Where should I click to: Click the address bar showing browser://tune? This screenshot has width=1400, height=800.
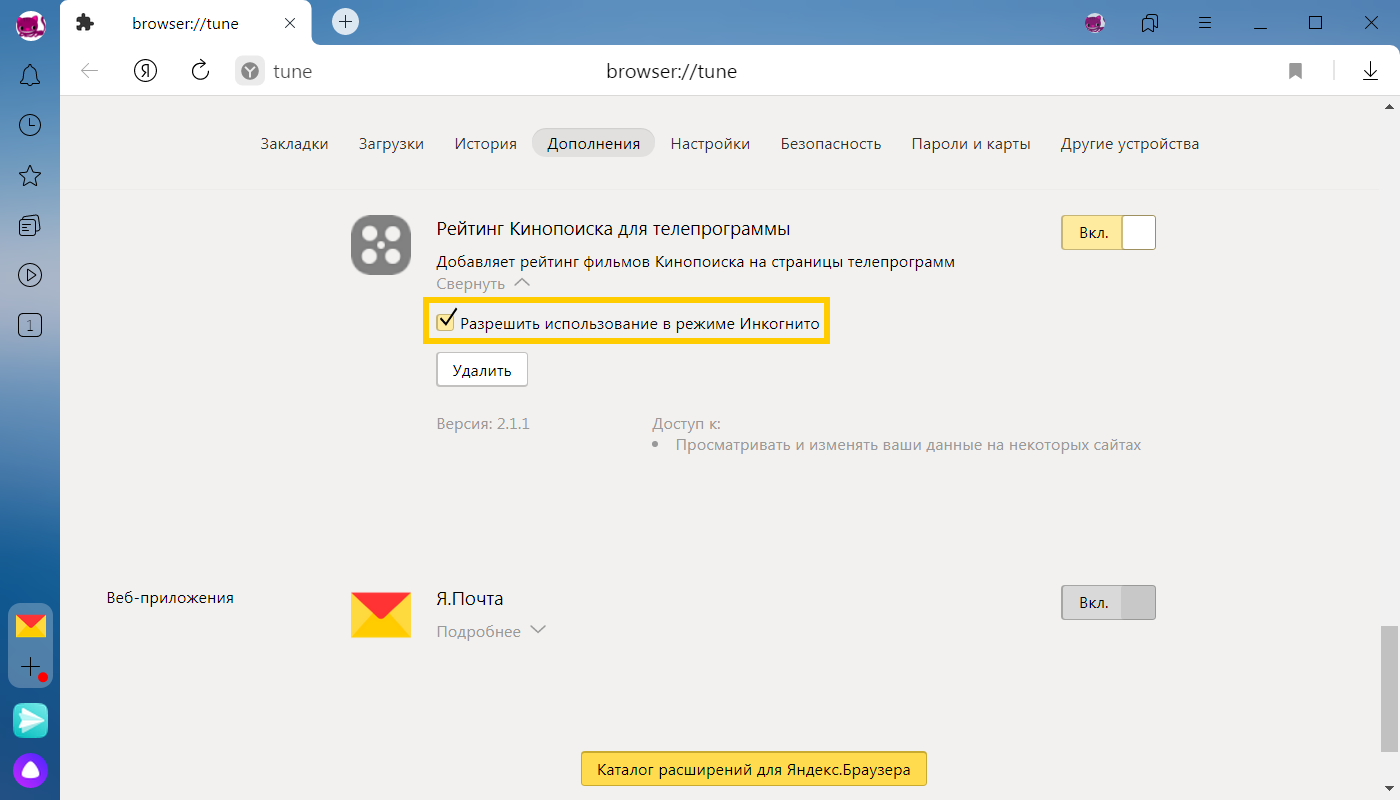pos(671,71)
